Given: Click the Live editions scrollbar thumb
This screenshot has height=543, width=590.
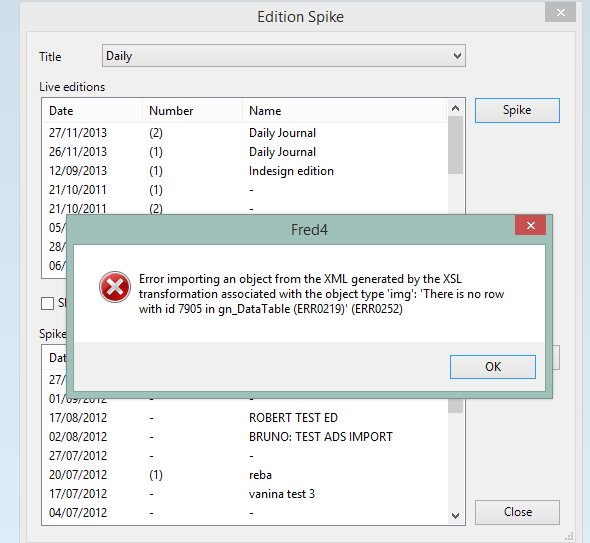Looking at the screenshot, I should point(455,145).
